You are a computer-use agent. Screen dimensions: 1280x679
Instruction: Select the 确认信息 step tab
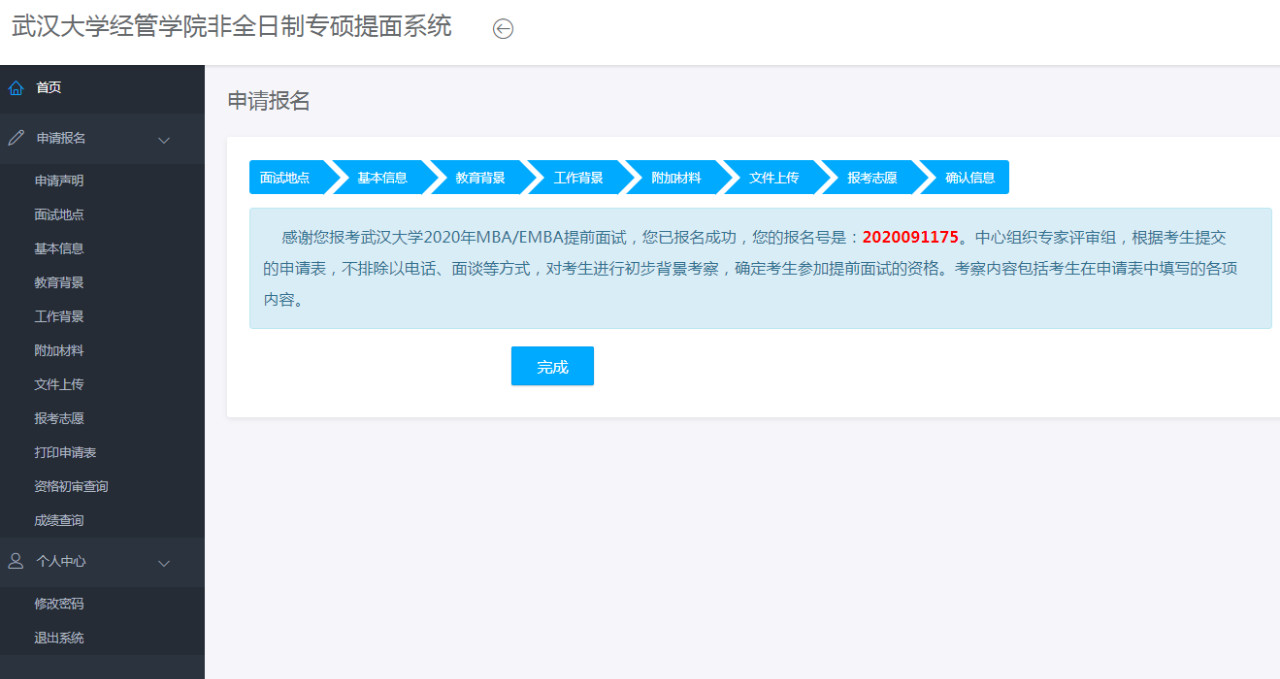(x=969, y=178)
